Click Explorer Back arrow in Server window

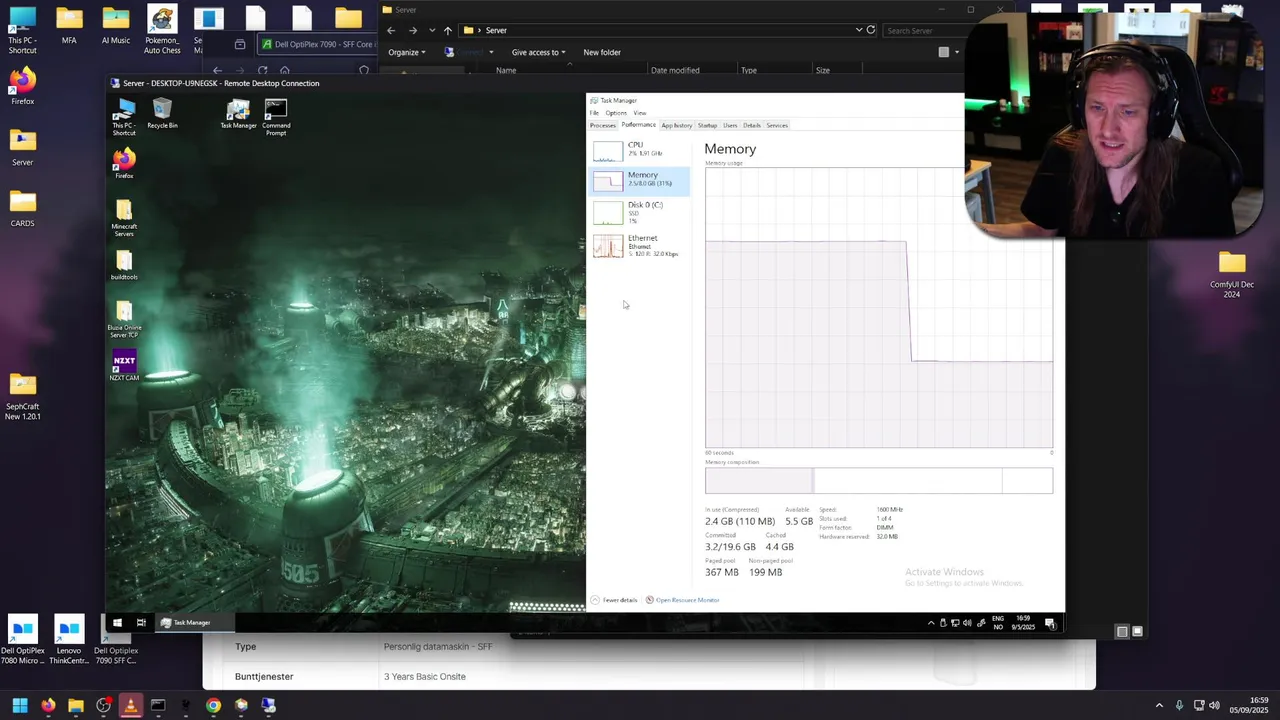[x=391, y=30]
